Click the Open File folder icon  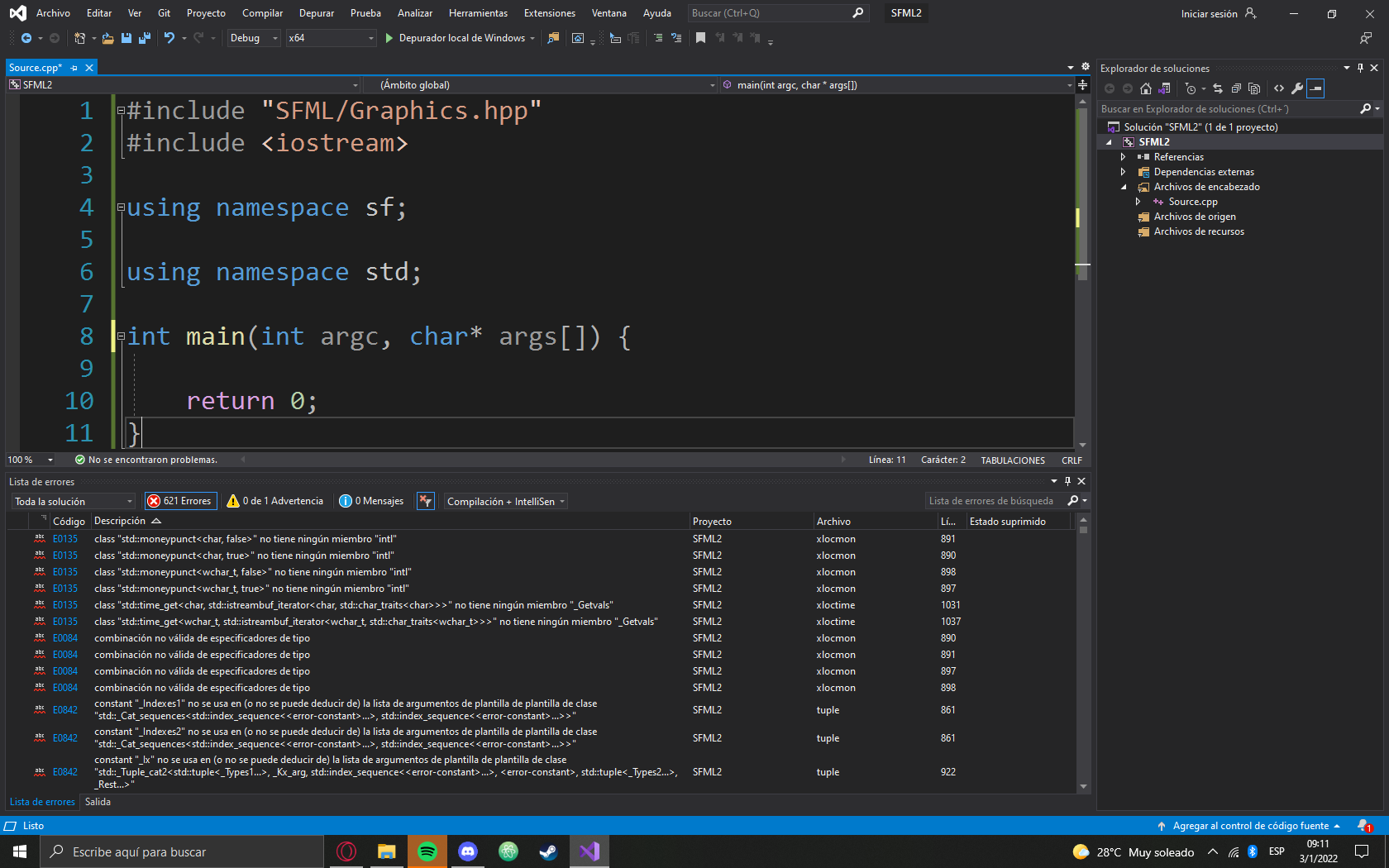pyautogui.click(x=108, y=38)
